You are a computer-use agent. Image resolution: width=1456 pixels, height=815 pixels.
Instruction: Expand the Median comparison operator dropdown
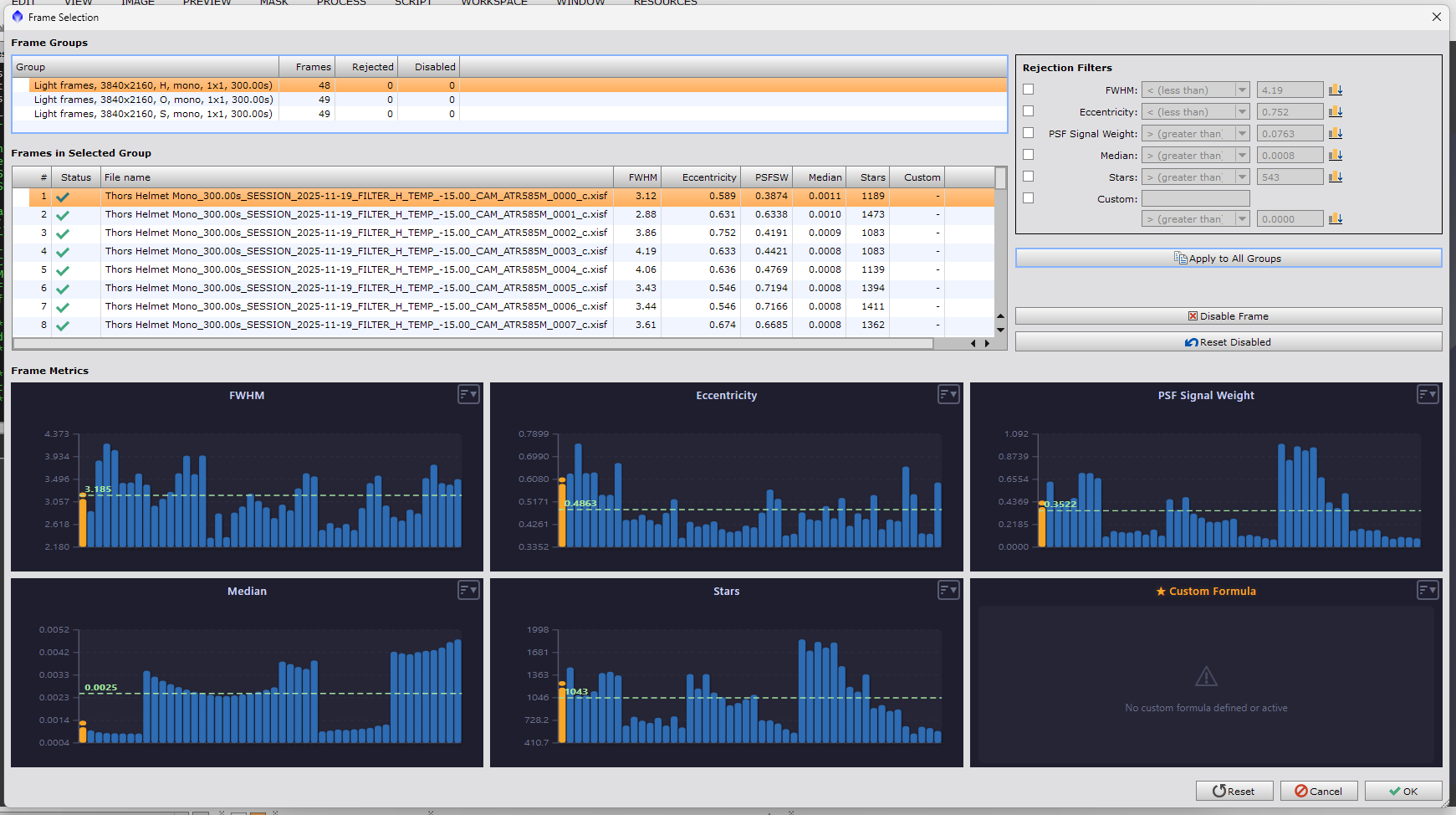(x=1195, y=156)
